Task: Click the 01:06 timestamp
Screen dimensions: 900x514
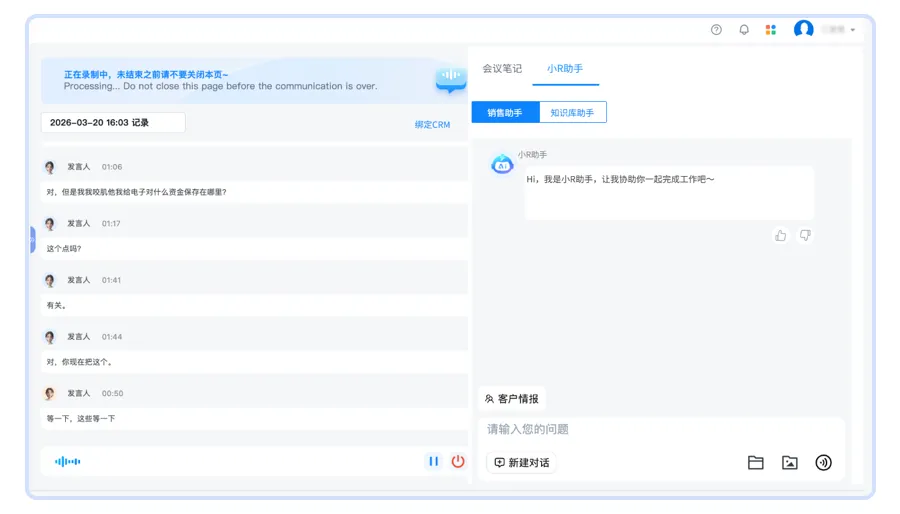Action: (112, 167)
